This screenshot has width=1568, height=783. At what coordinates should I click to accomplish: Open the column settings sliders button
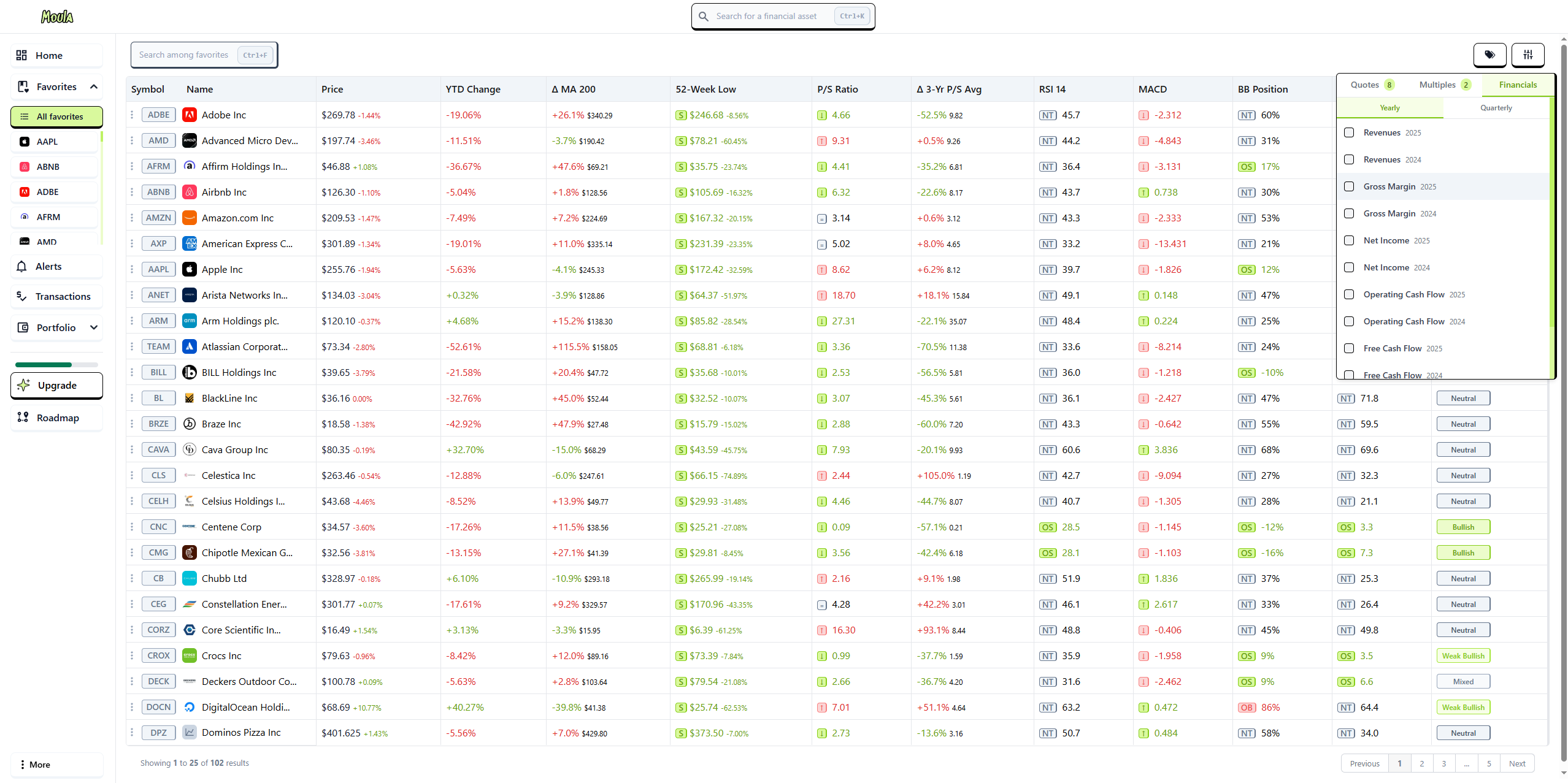tap(1528, 55)
